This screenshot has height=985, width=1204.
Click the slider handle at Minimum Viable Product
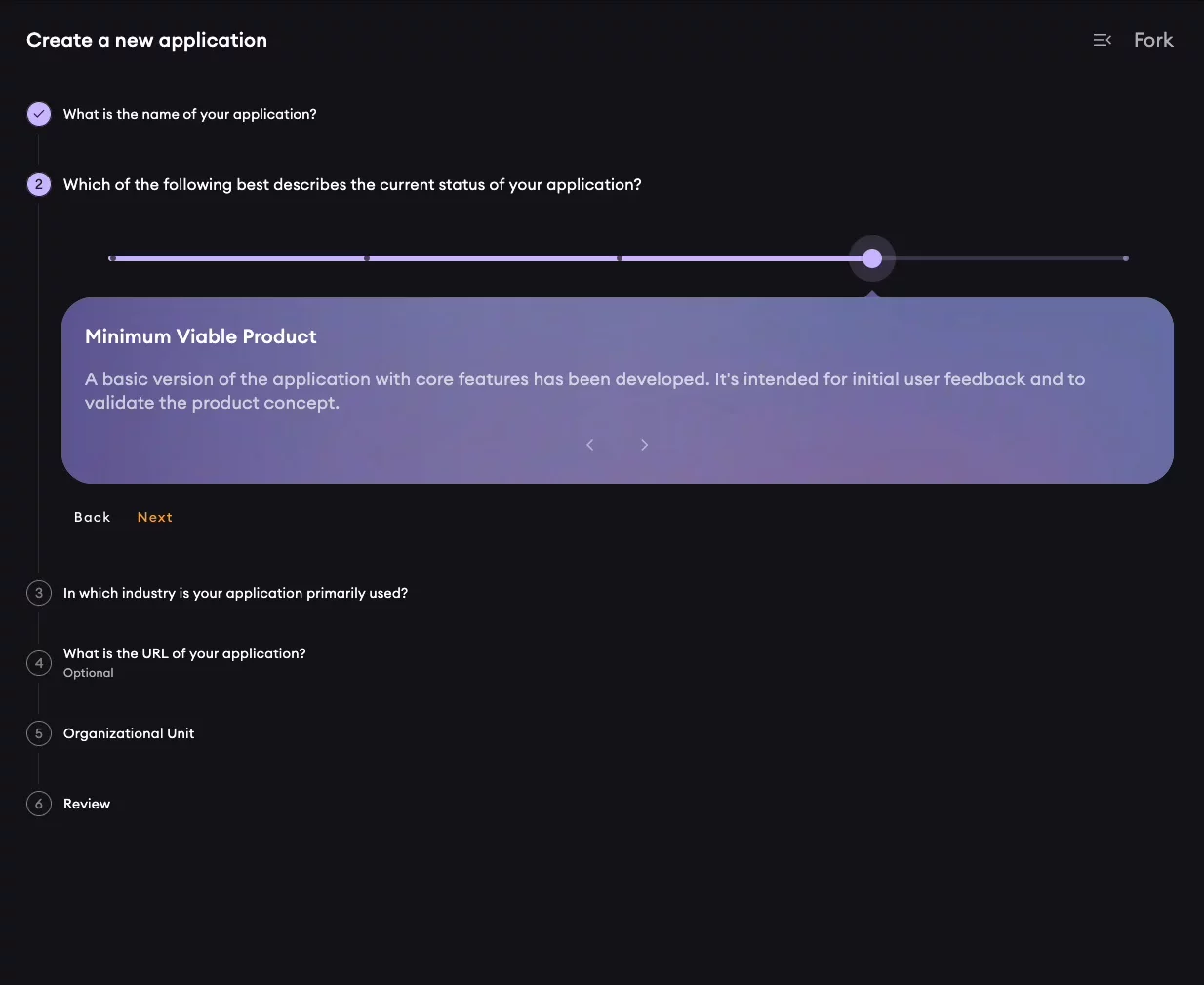(x=872, y=258)
